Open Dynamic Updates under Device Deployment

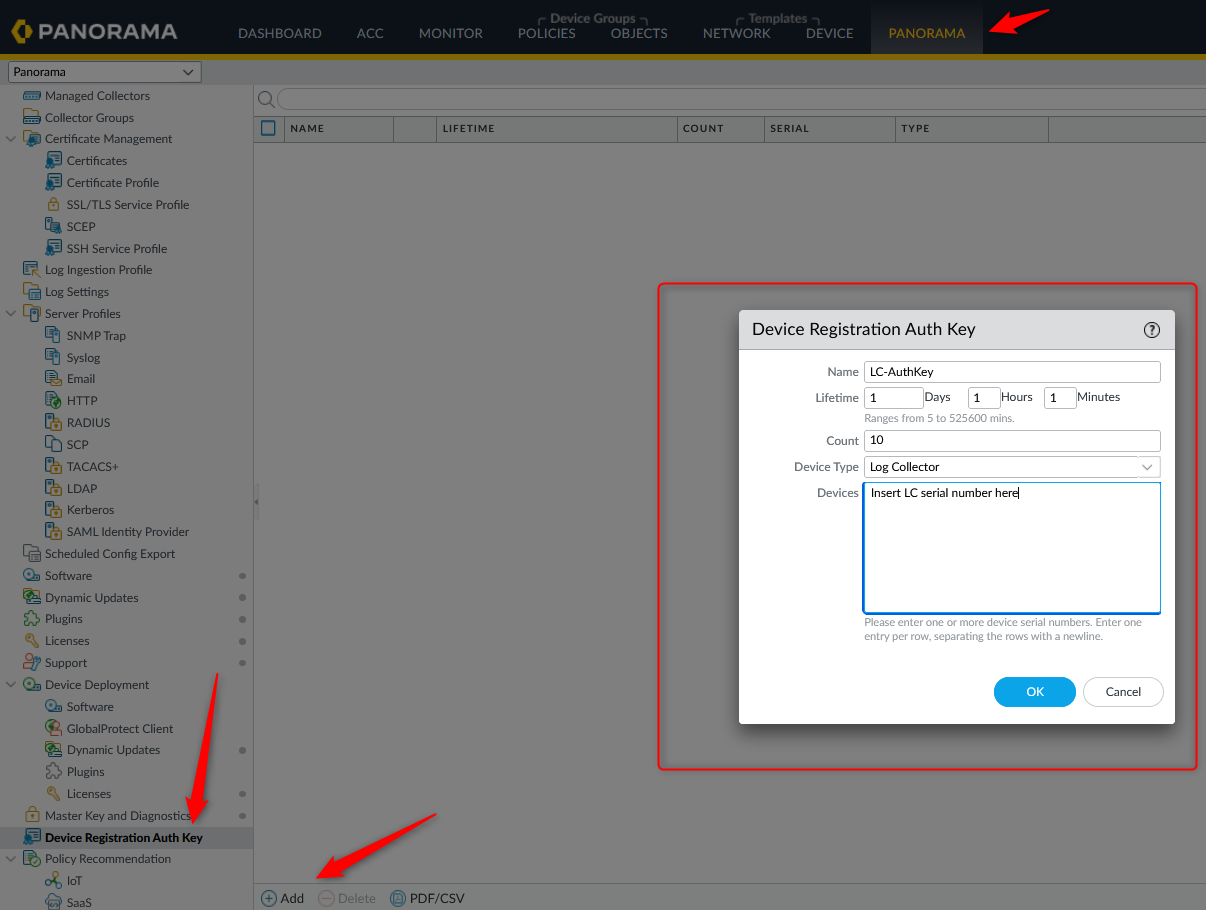[x=113, y=750]
